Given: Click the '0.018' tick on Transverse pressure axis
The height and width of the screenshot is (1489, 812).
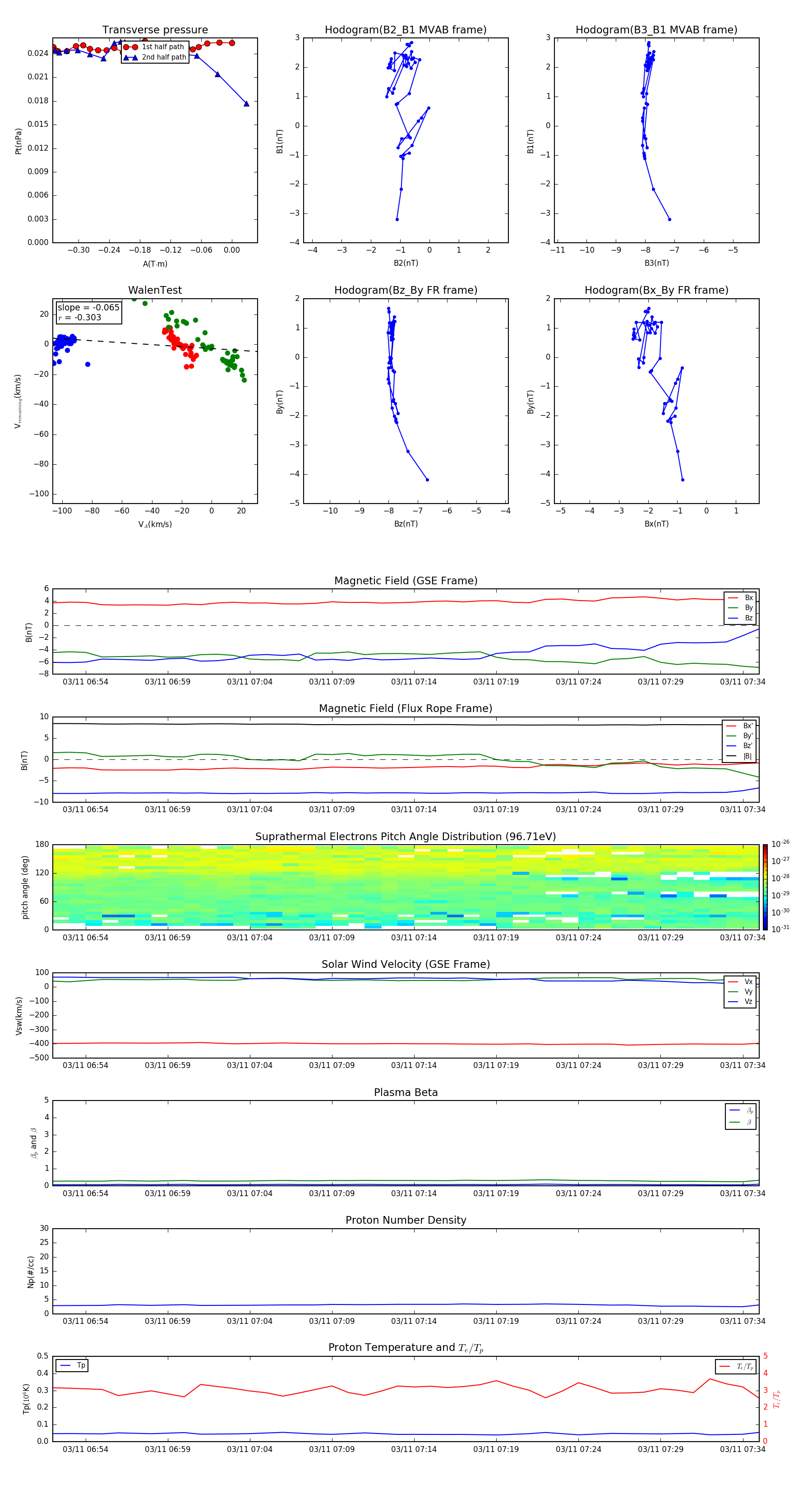Looking at the screenshot, I should tap(38, 101).
